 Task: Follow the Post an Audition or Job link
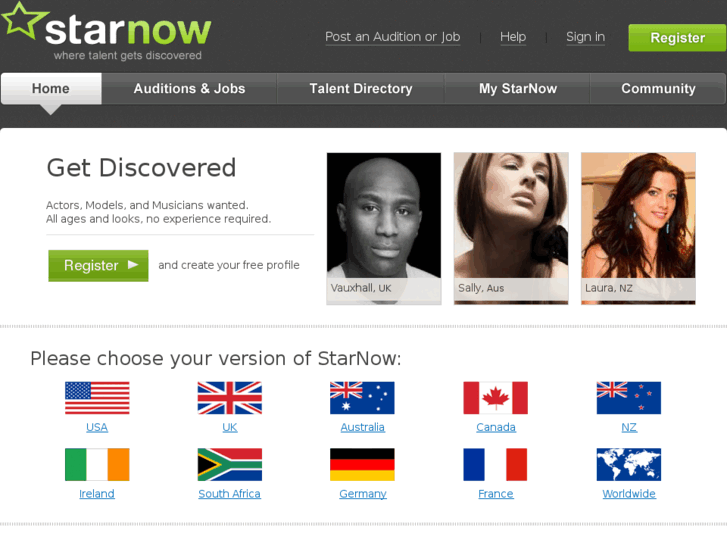(393, 37)
